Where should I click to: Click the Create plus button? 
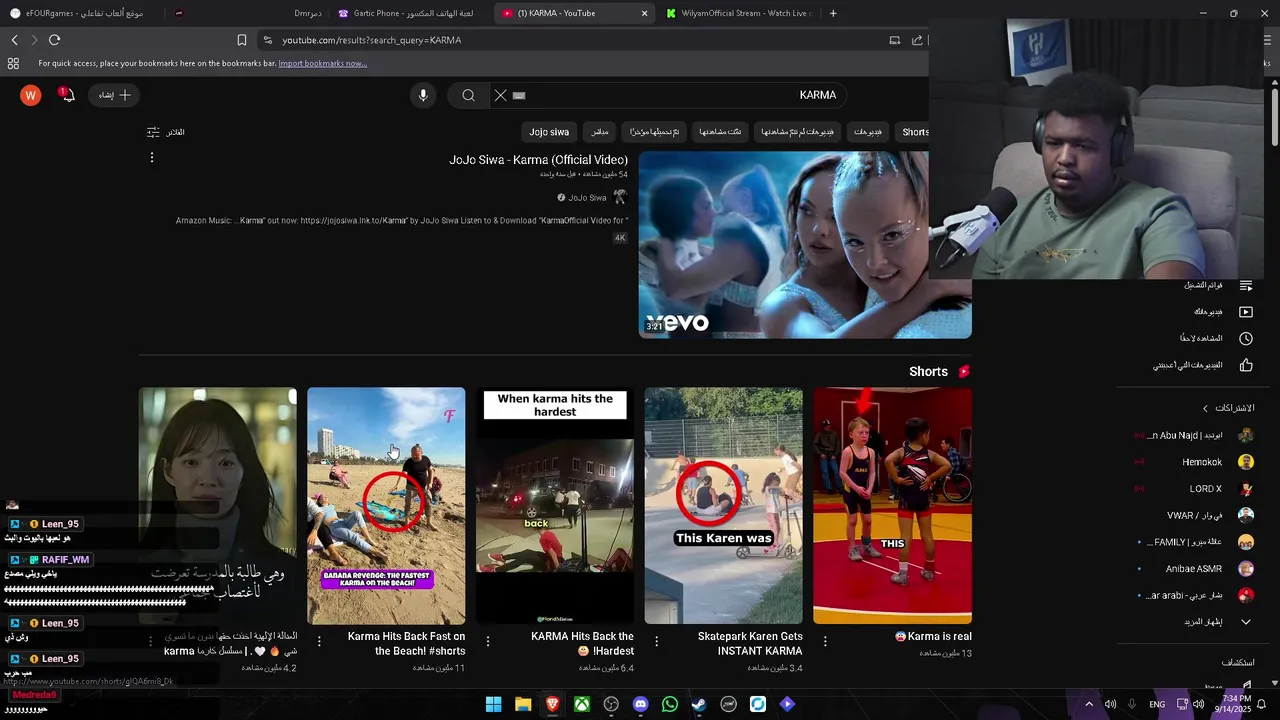[115, 95]
